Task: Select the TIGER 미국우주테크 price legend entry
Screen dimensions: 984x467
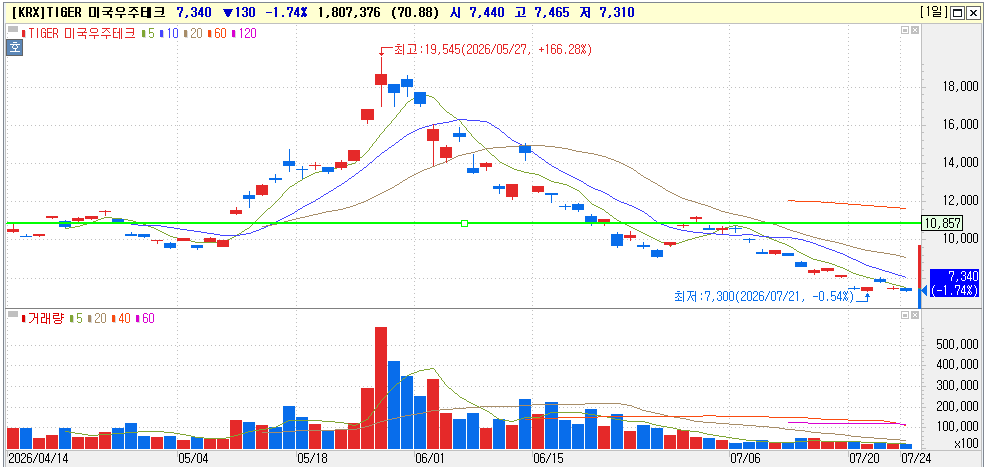Action: pos(78,34)
